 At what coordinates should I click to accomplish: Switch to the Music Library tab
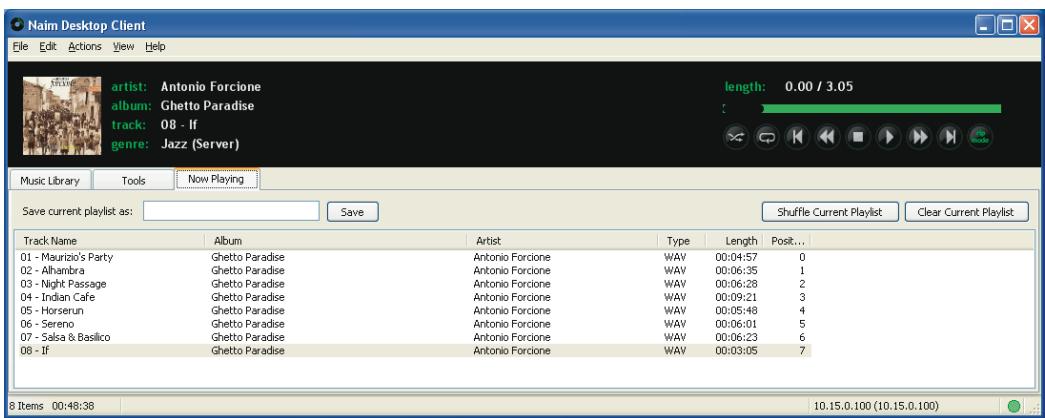(50, 181)
